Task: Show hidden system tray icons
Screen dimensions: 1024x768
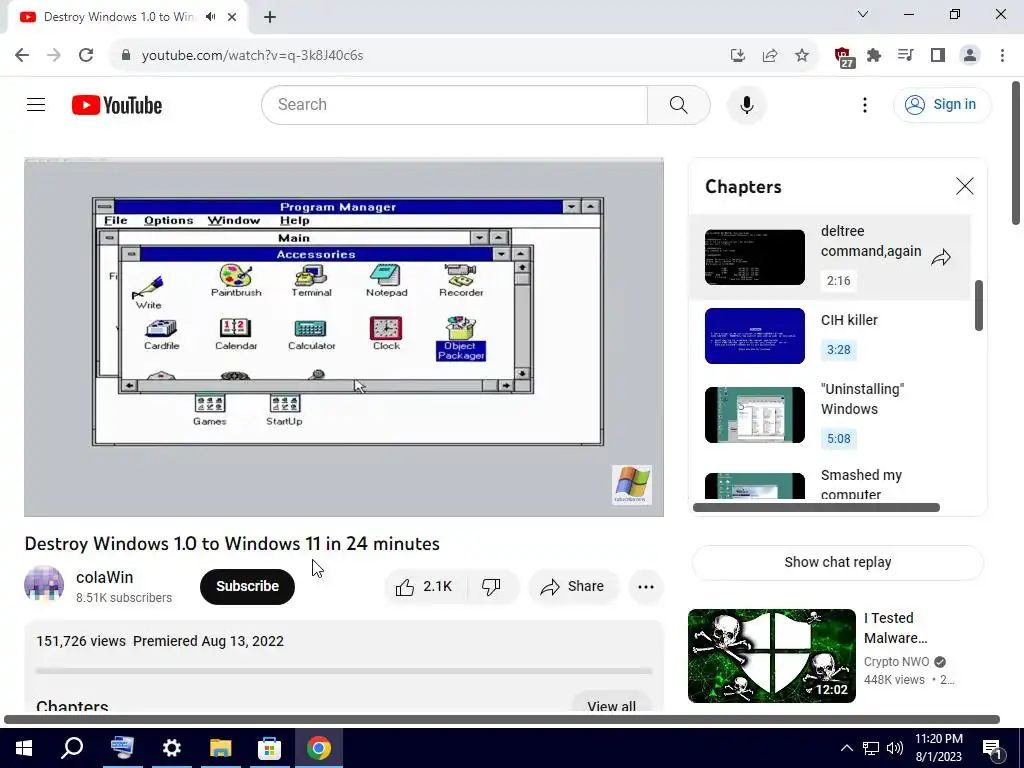Action: coord(846,748)
